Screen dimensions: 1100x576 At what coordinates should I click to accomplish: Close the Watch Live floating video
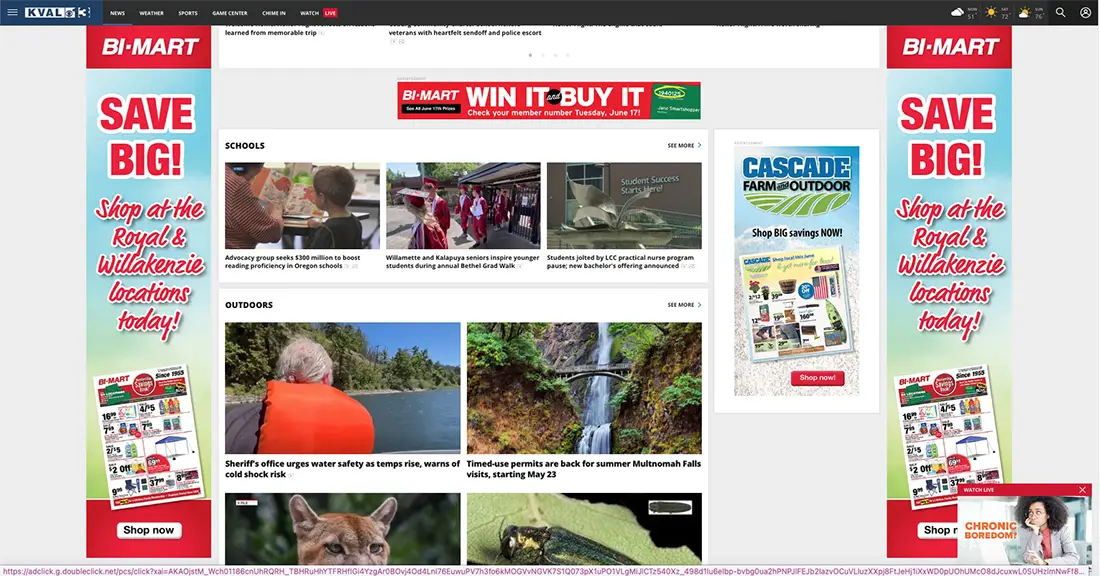[1082, 490]
